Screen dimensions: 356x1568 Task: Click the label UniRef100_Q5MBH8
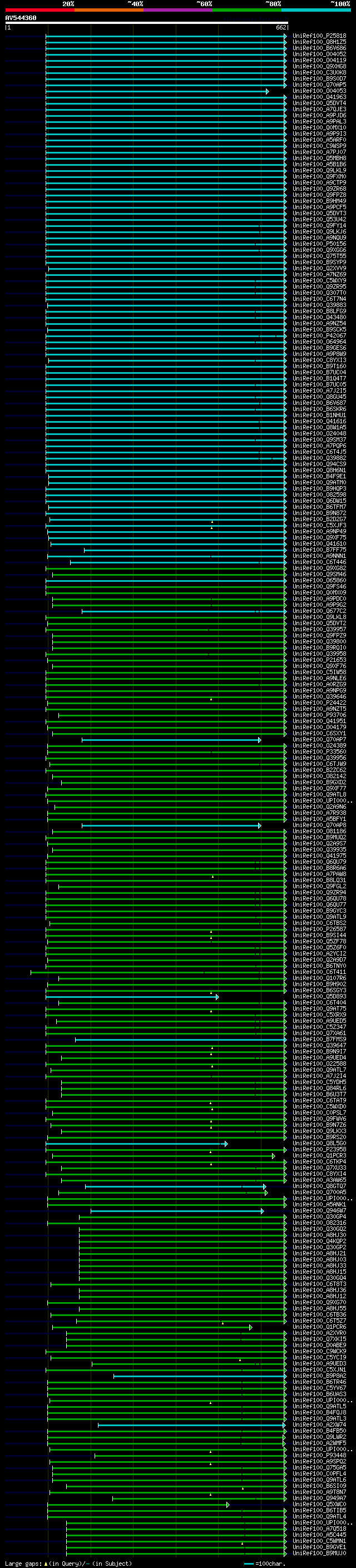(x=319, y=159)
